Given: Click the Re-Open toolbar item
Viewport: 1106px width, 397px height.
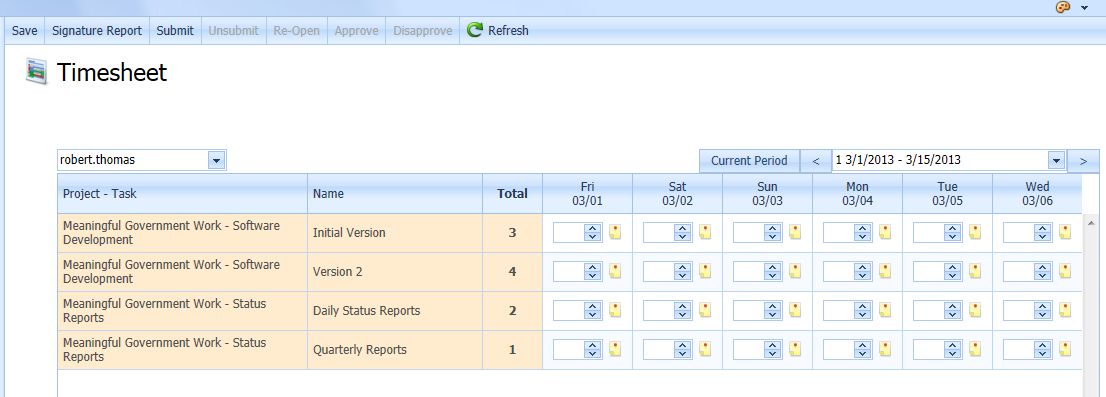Looking at the screenshot, I should point(296,31).
